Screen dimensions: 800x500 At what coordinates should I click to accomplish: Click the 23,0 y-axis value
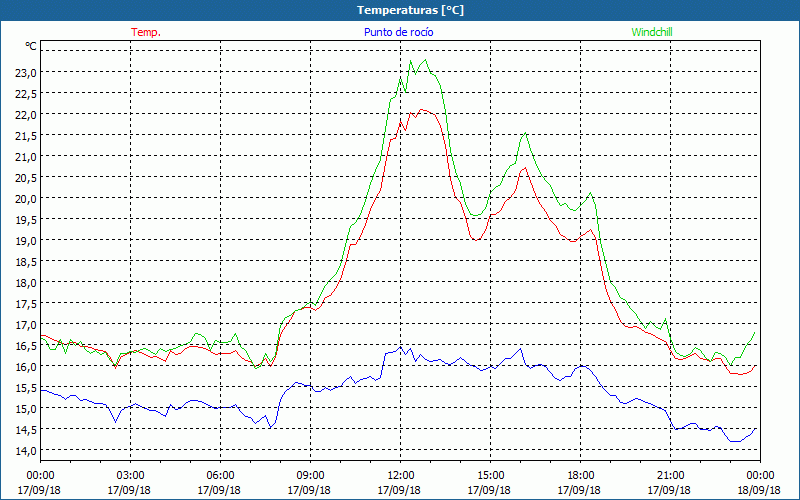click(x=26, y=72)
